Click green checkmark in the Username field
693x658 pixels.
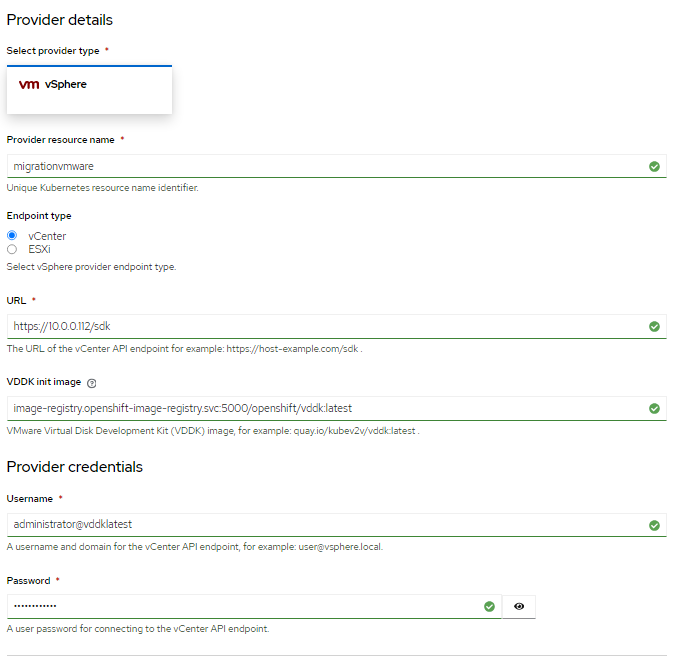(x=654, y=525)
